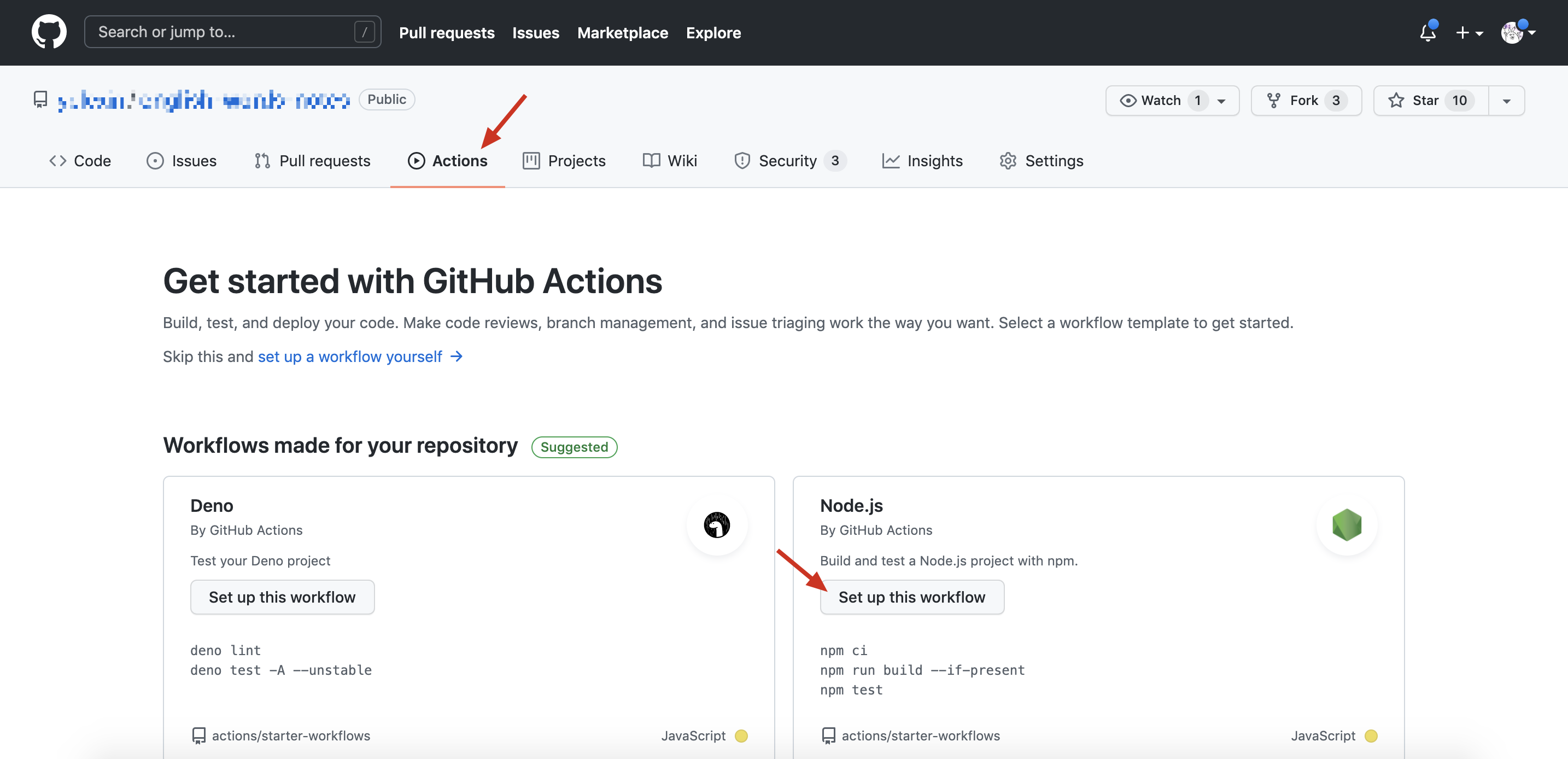Click the 'npm run build --if-present' text

tap(922, 670)
